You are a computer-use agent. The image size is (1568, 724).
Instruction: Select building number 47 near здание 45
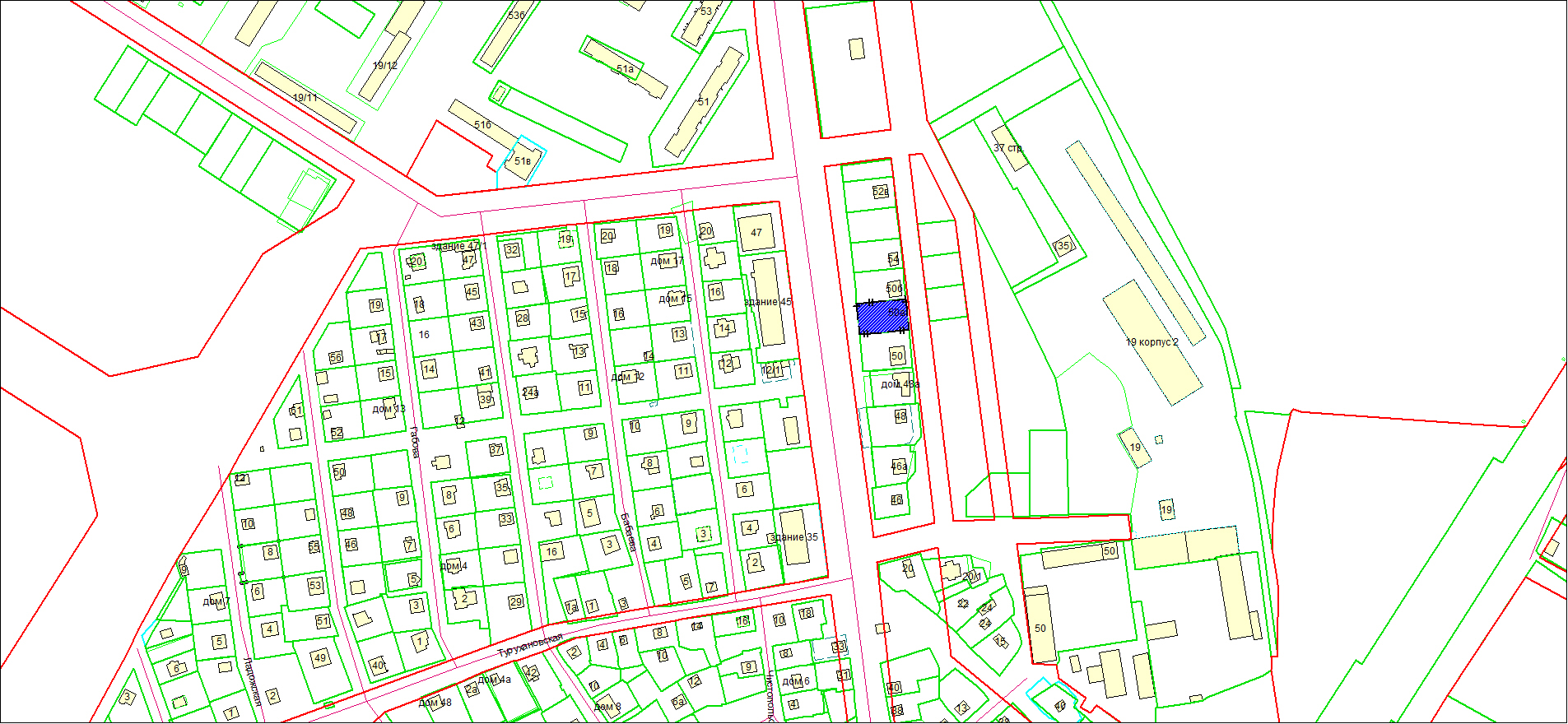tap(756, 233)
